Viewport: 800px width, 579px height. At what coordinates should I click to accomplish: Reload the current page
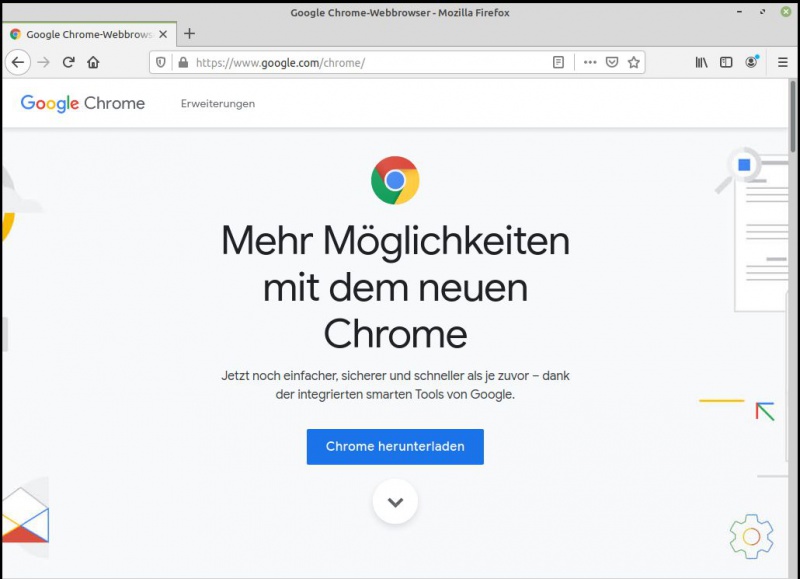point(68,62)
